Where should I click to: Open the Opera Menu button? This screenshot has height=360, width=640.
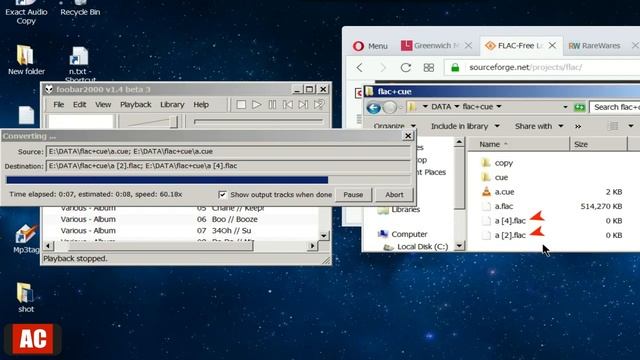(370, 46)
